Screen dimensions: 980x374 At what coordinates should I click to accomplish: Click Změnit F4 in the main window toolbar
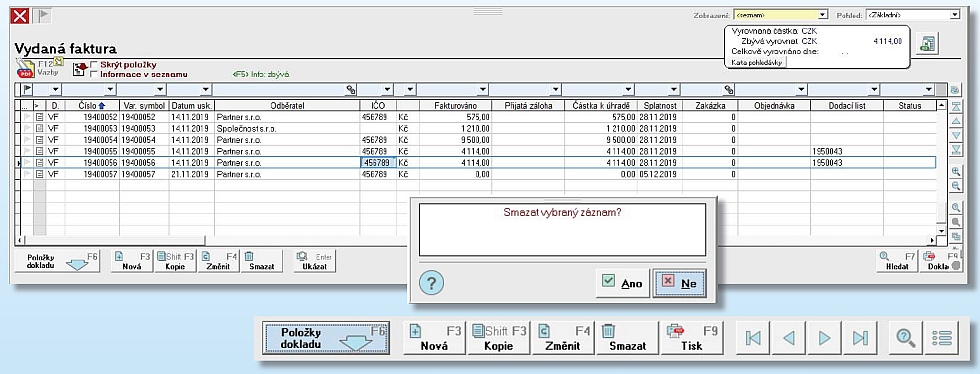tap(218, 261)
